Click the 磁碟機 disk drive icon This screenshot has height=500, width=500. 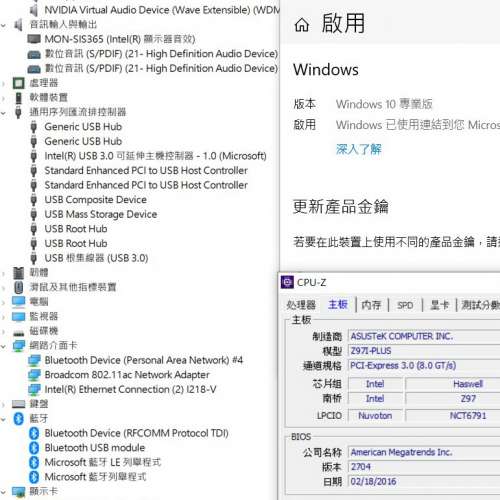(x=18, y=333)
